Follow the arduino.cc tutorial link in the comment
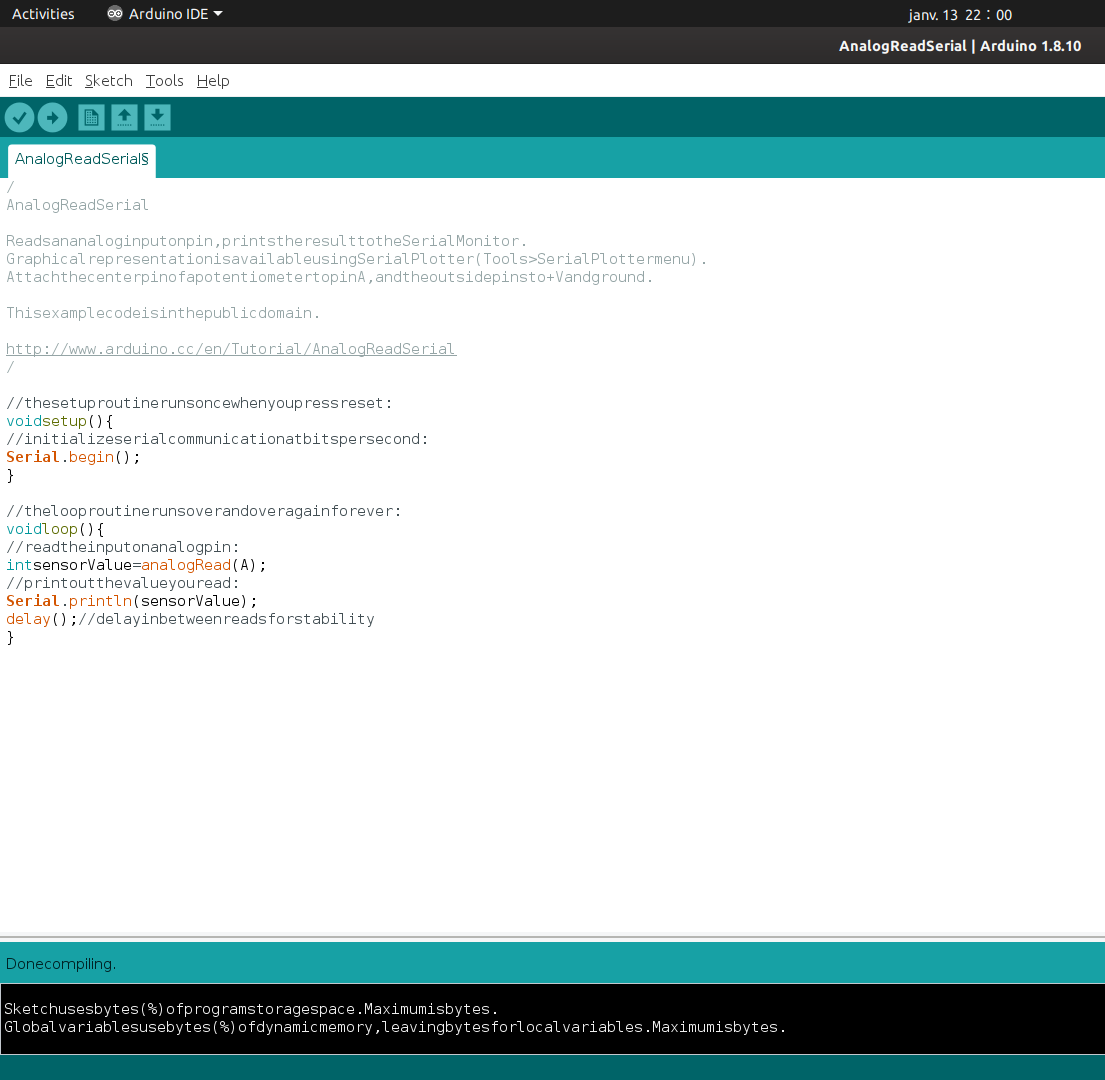This screenshot has height=1080, width=1105. point(231,349)
